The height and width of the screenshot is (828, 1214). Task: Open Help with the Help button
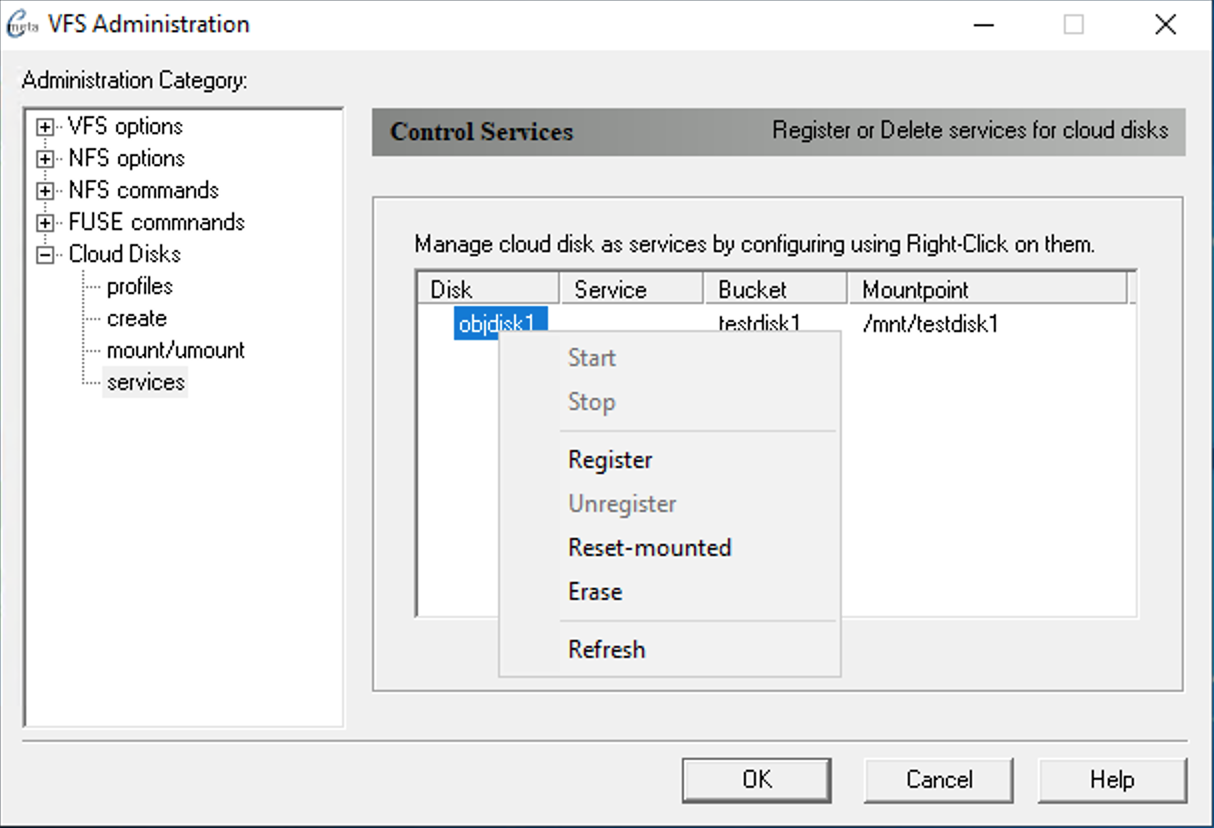tap(1112, 780)
